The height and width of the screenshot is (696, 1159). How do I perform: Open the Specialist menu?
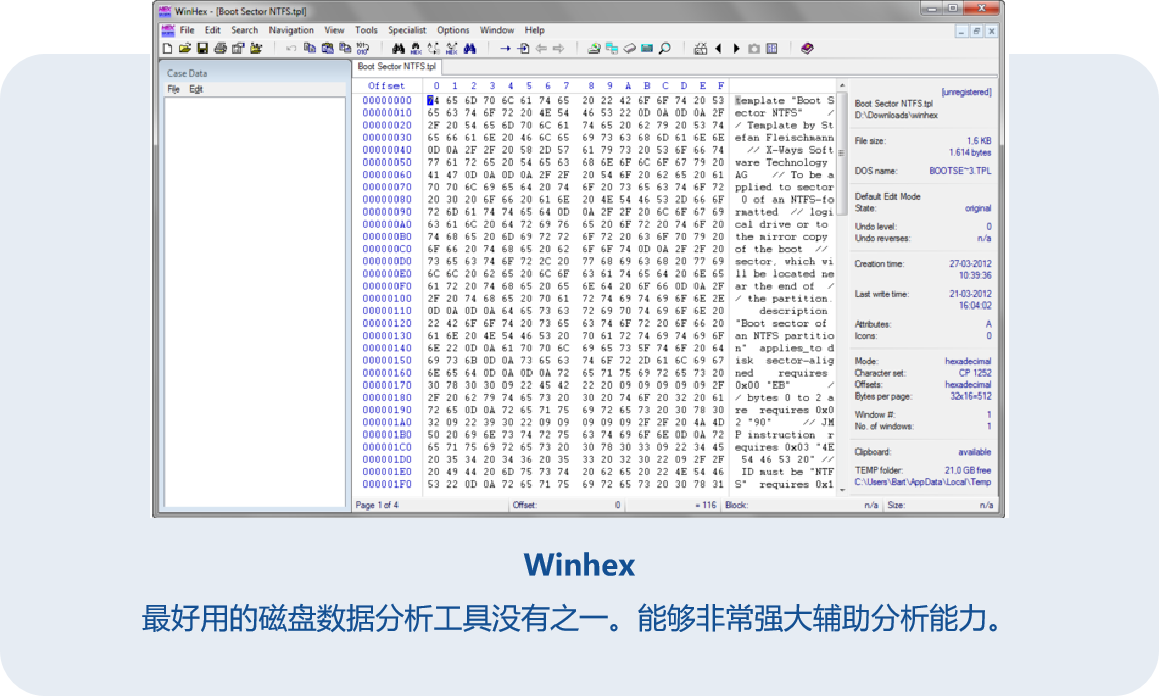click(x=407, y=30)
